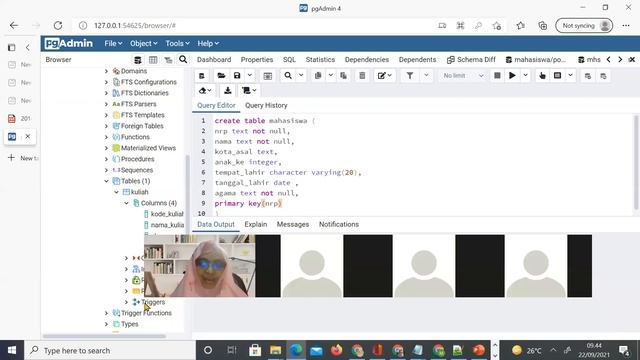
Task: Open the Find options dropdown arrow
Action: [301, 76]
